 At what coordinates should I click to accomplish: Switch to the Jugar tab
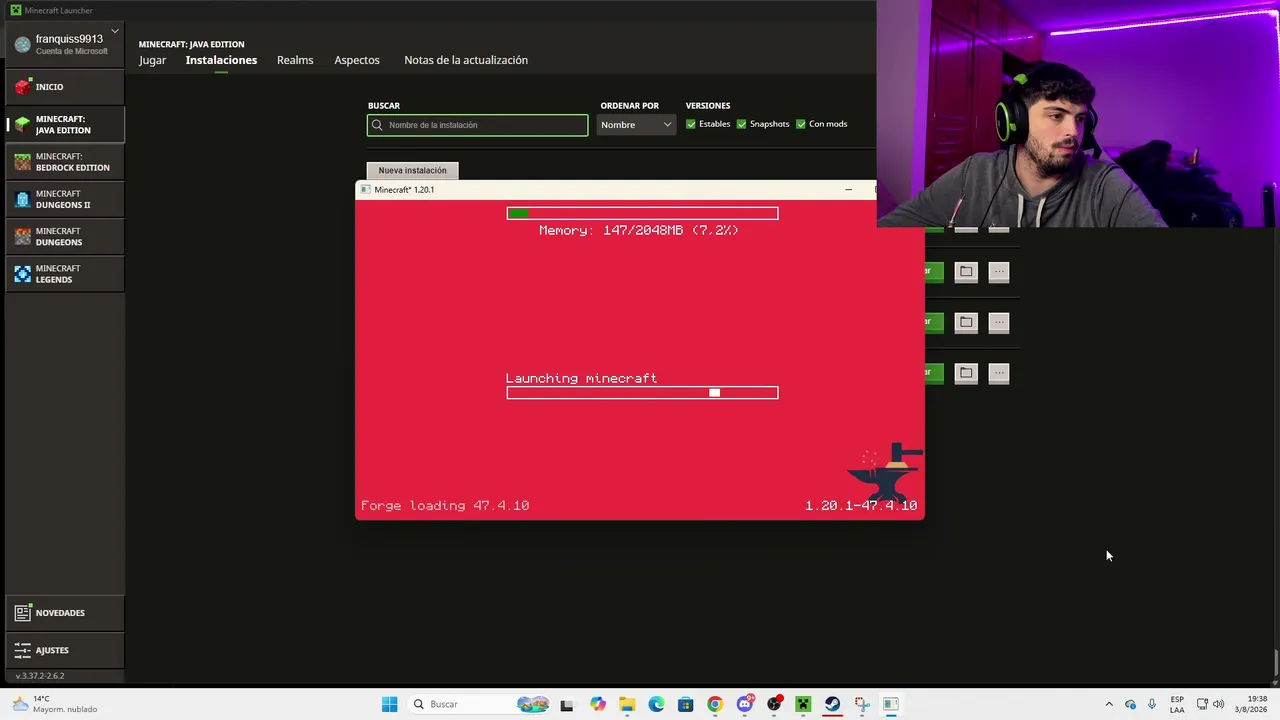(x=152, y=60)
